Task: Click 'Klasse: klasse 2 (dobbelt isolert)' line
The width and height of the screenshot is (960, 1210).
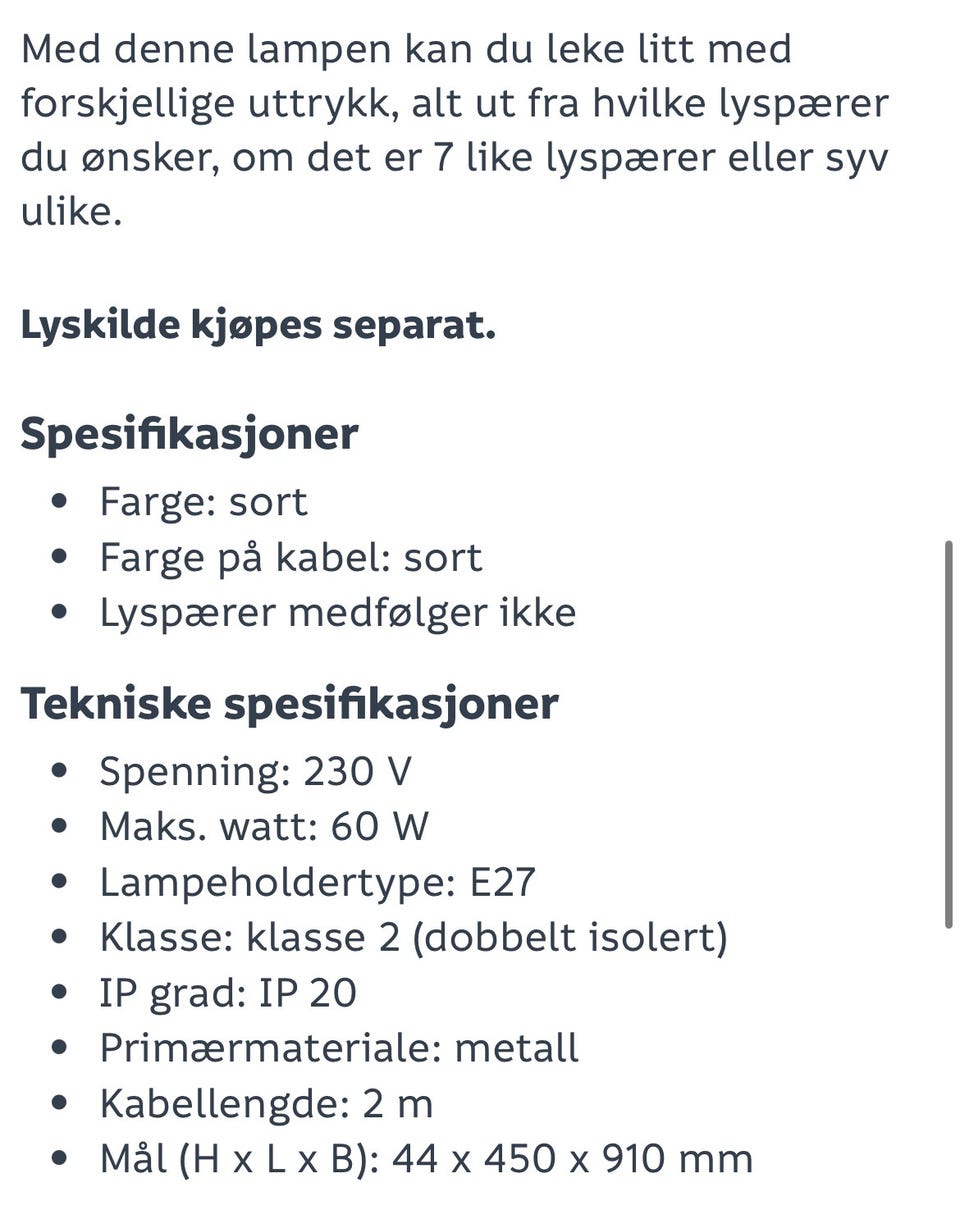Action: tap(413, 938)
